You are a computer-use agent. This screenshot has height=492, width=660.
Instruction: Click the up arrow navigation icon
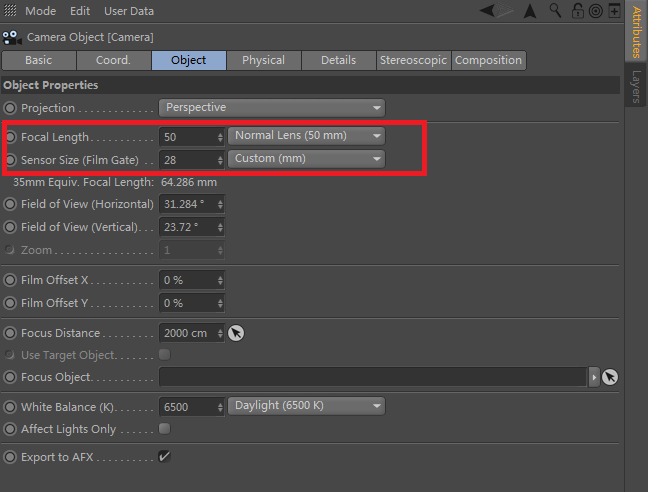coord(529,11)
